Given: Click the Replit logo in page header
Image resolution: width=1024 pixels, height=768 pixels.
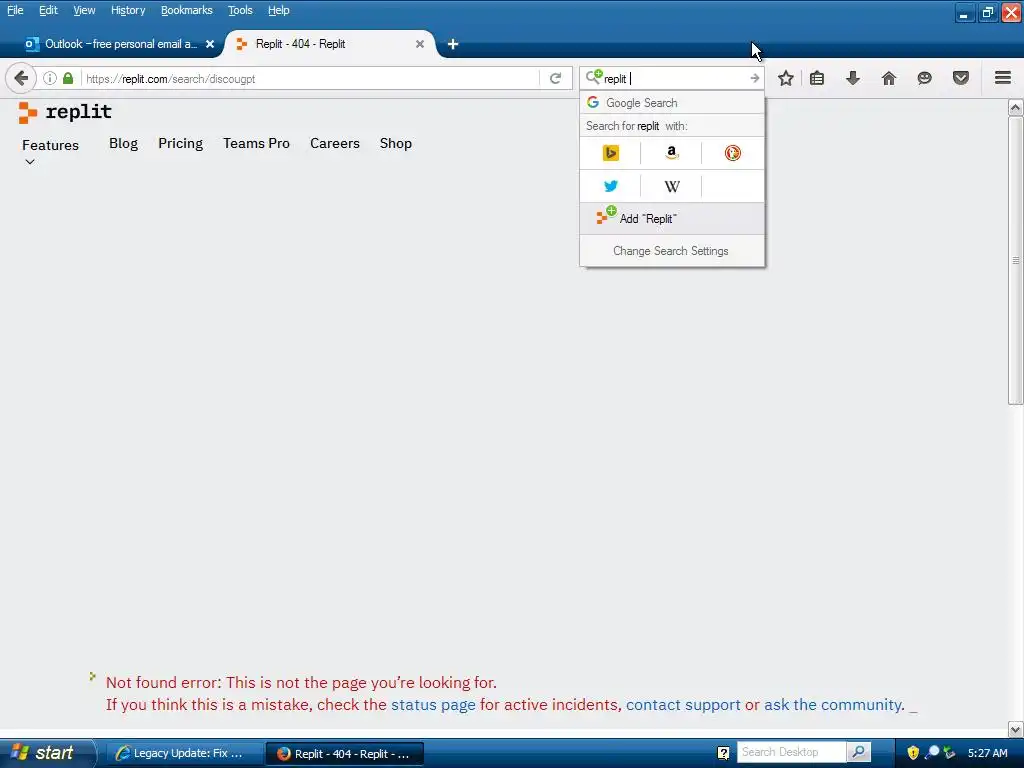Looking at the screenshot, I should [65, 112].
